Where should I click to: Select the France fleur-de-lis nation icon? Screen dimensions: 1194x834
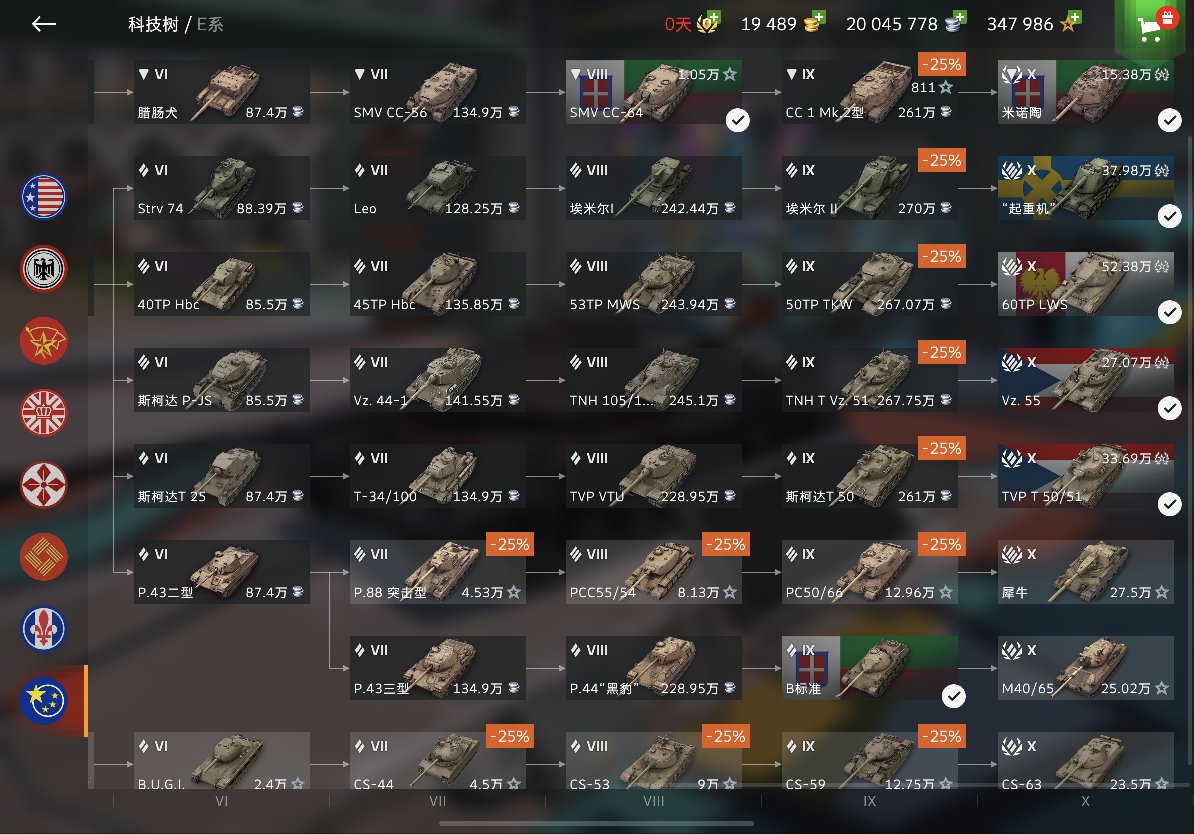pyautogui.click(x=43, y=628)
